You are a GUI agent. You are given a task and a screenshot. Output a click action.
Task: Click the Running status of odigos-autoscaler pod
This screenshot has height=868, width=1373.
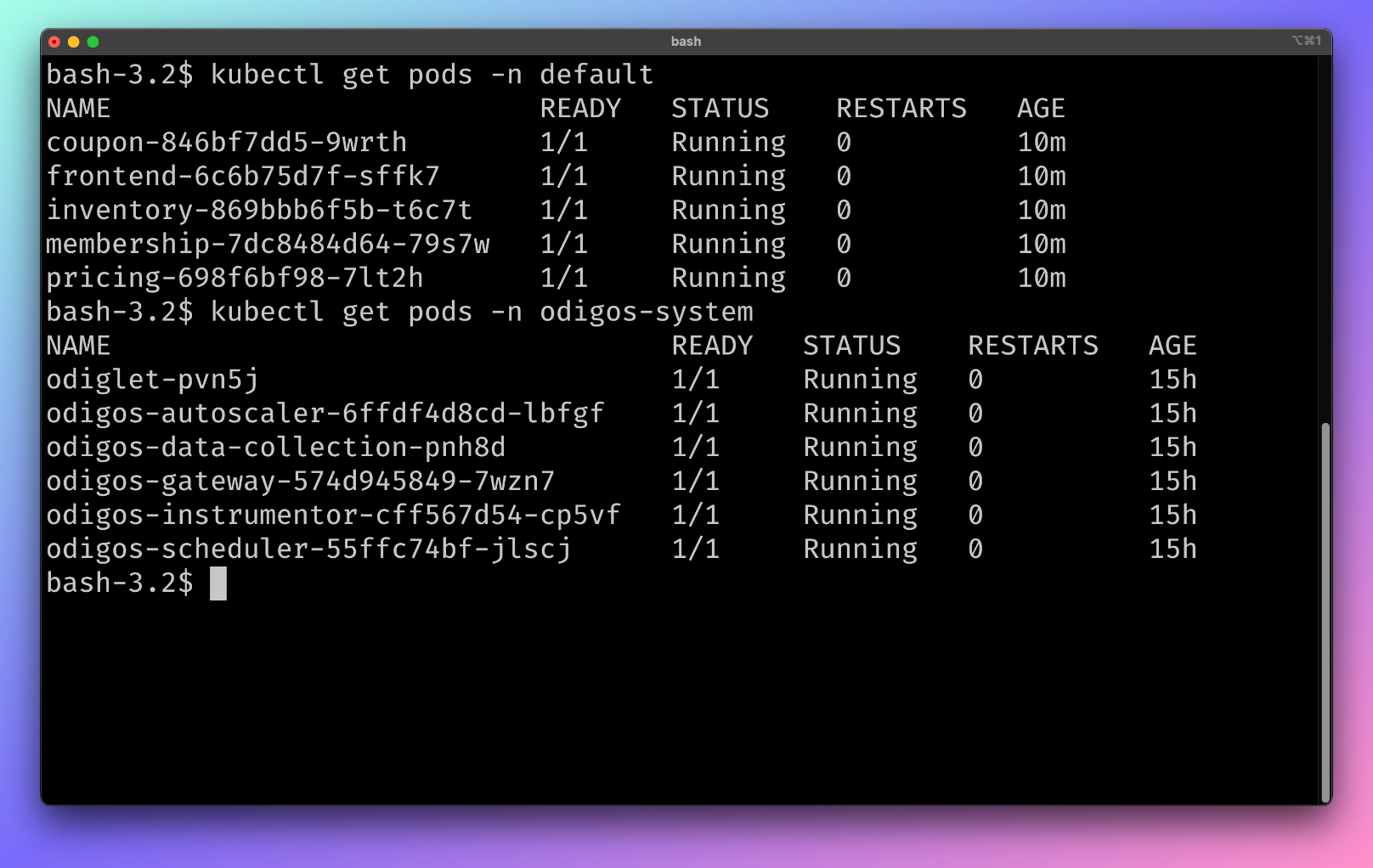pos(861,414)
